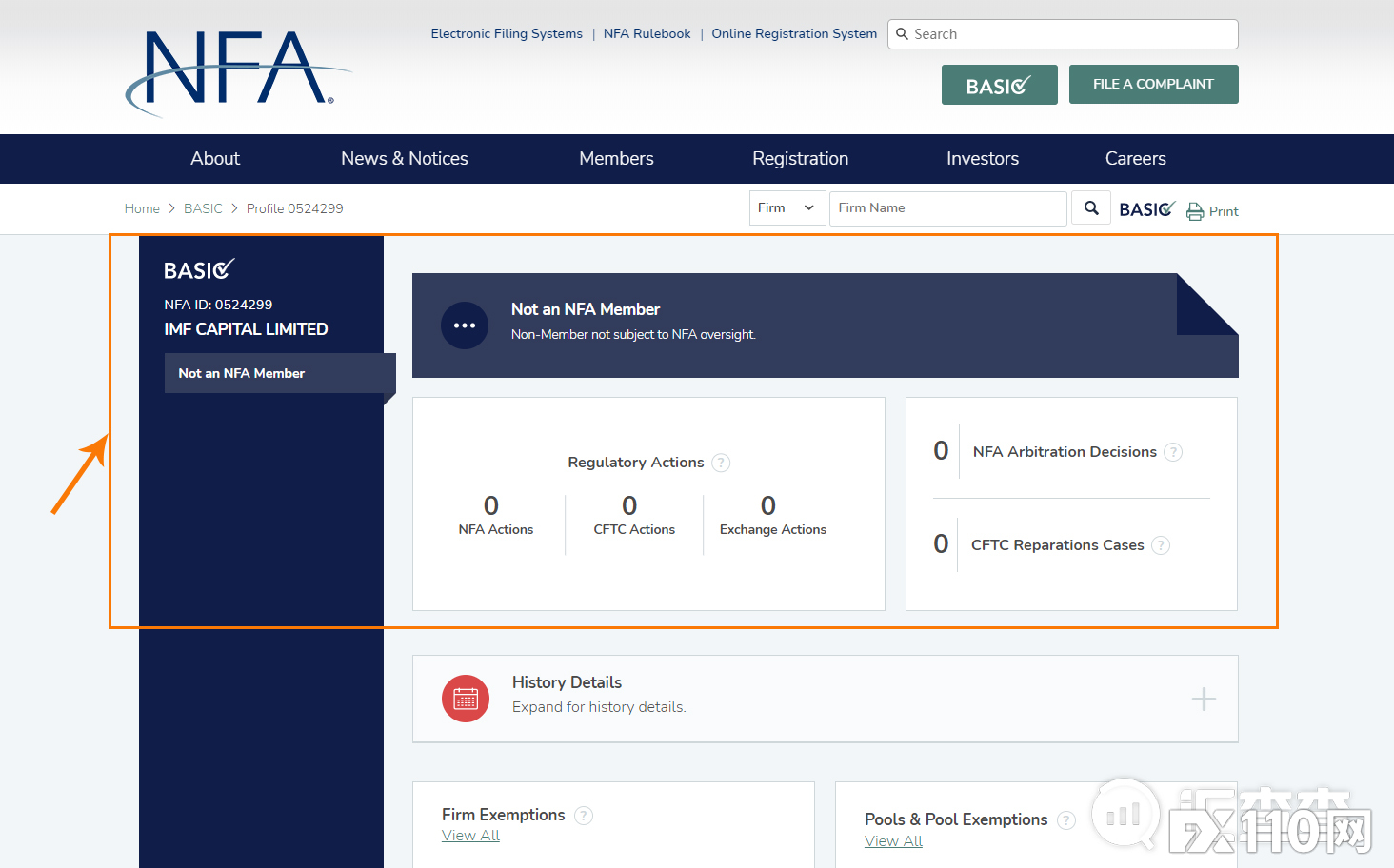This screenshot has height=868, width=1394.
Task: Click the CFTC Actions count
Action: click(x=629, y=505)
